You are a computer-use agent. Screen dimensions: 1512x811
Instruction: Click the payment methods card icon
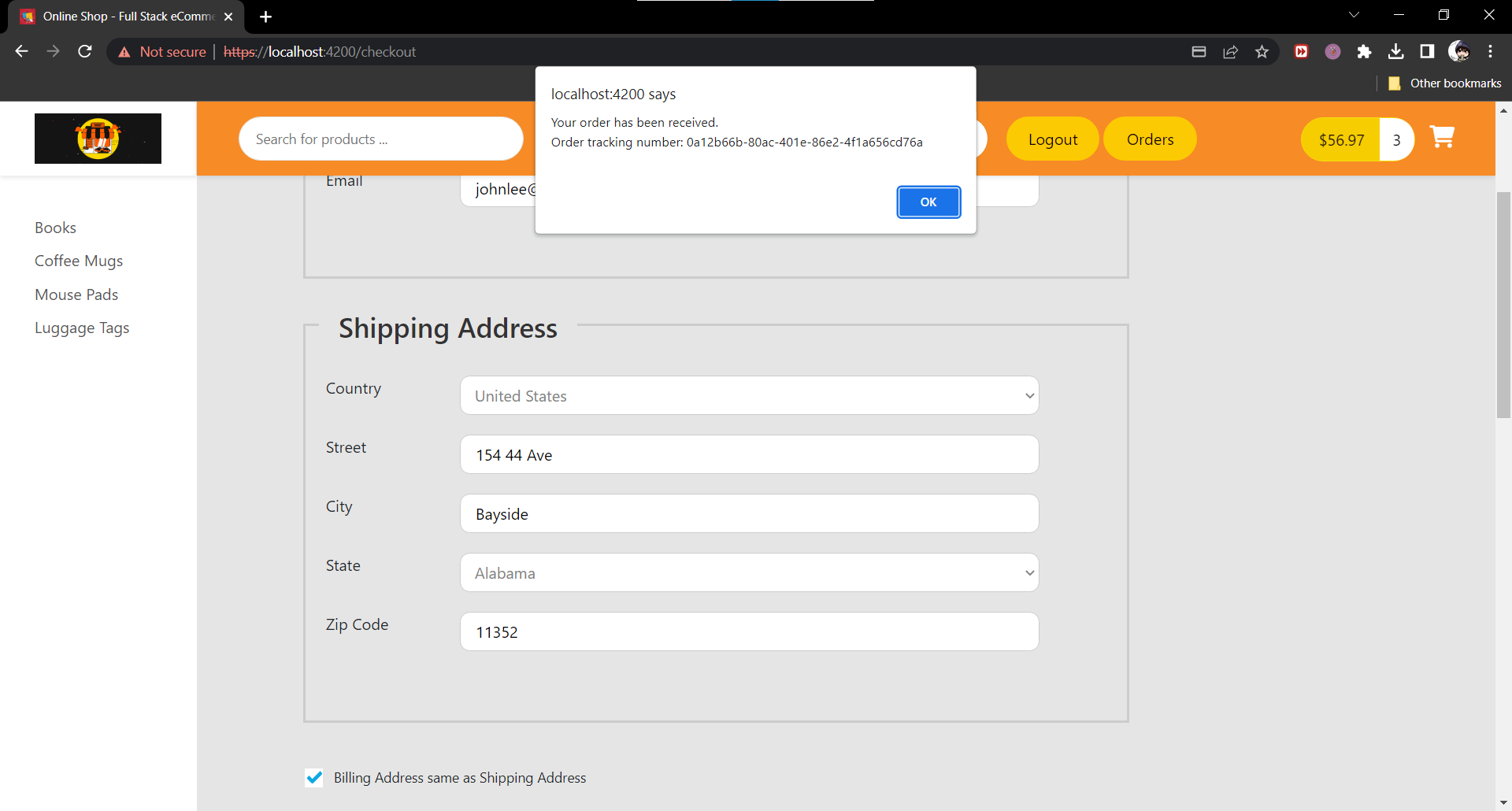coord(1199,51)
